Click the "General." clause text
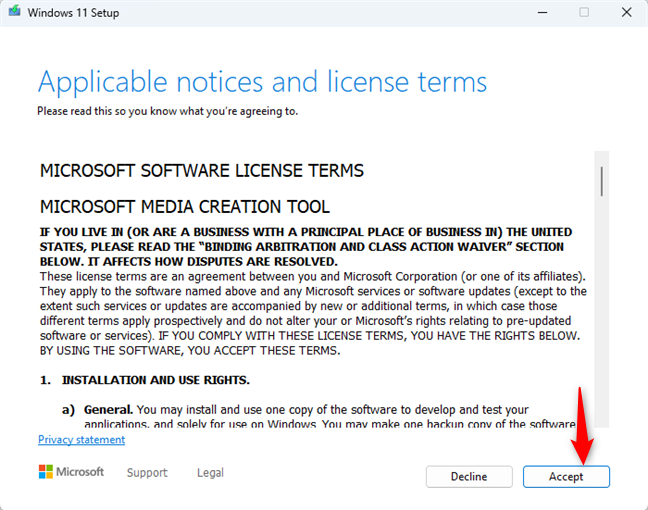Viewport: 648px width, 510px height. 108,410
